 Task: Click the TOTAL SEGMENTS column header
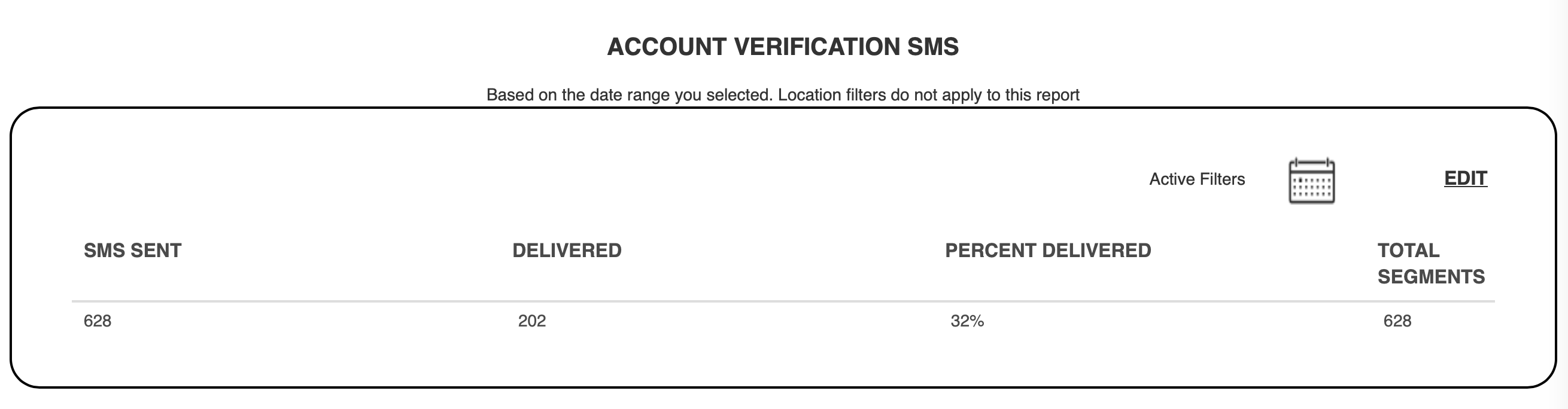coord(1431,264)
